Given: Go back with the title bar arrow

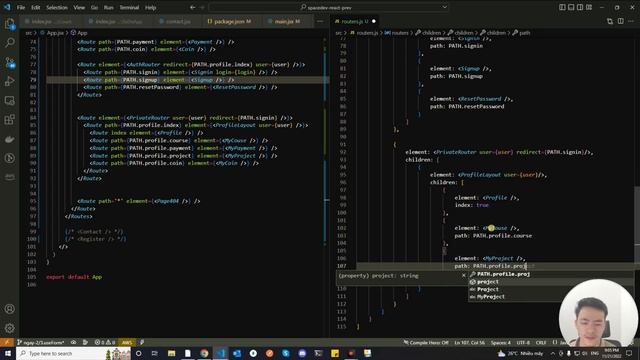Looking at the screenshot, I should (x=193, y=7).
